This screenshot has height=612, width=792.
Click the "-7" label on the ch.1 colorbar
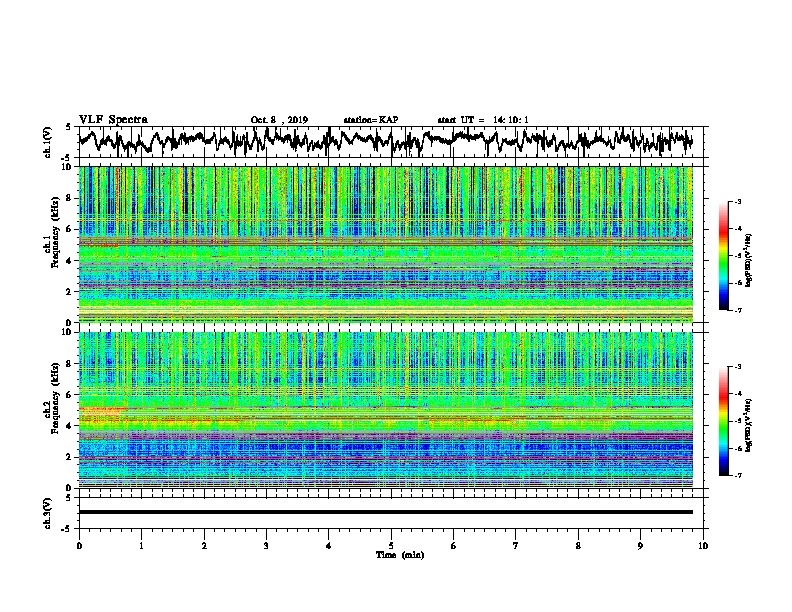(x=738, y=310)
